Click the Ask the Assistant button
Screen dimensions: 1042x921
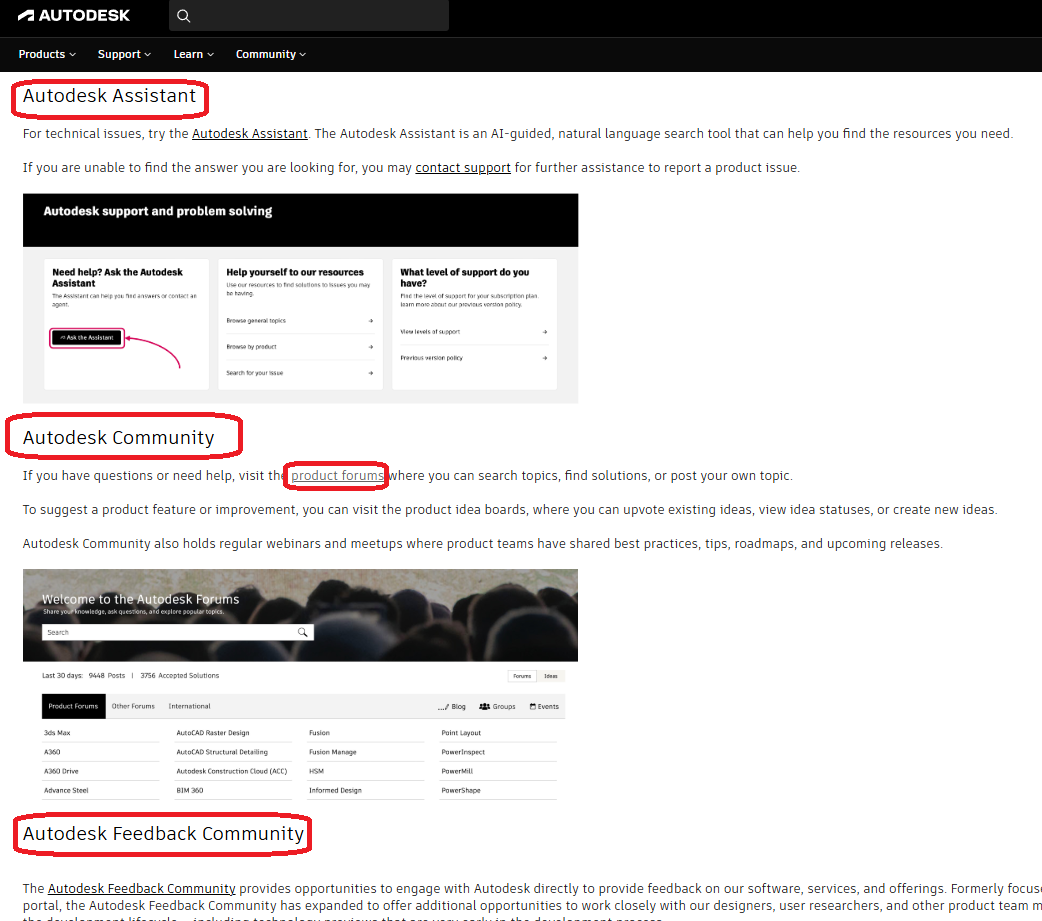[x=86, y=337]
